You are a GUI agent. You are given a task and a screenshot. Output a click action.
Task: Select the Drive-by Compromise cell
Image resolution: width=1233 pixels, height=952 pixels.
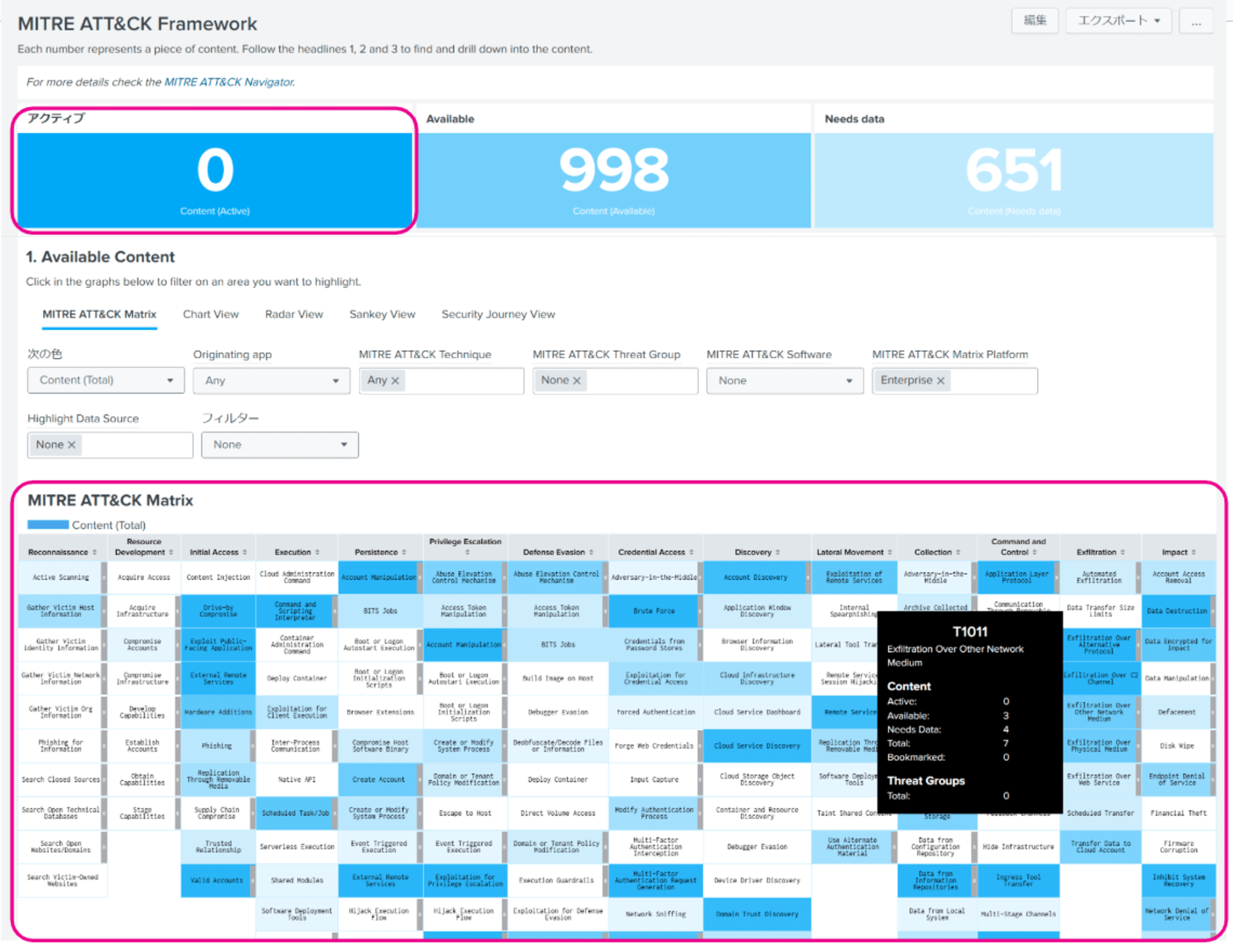(x=218, y=611)
